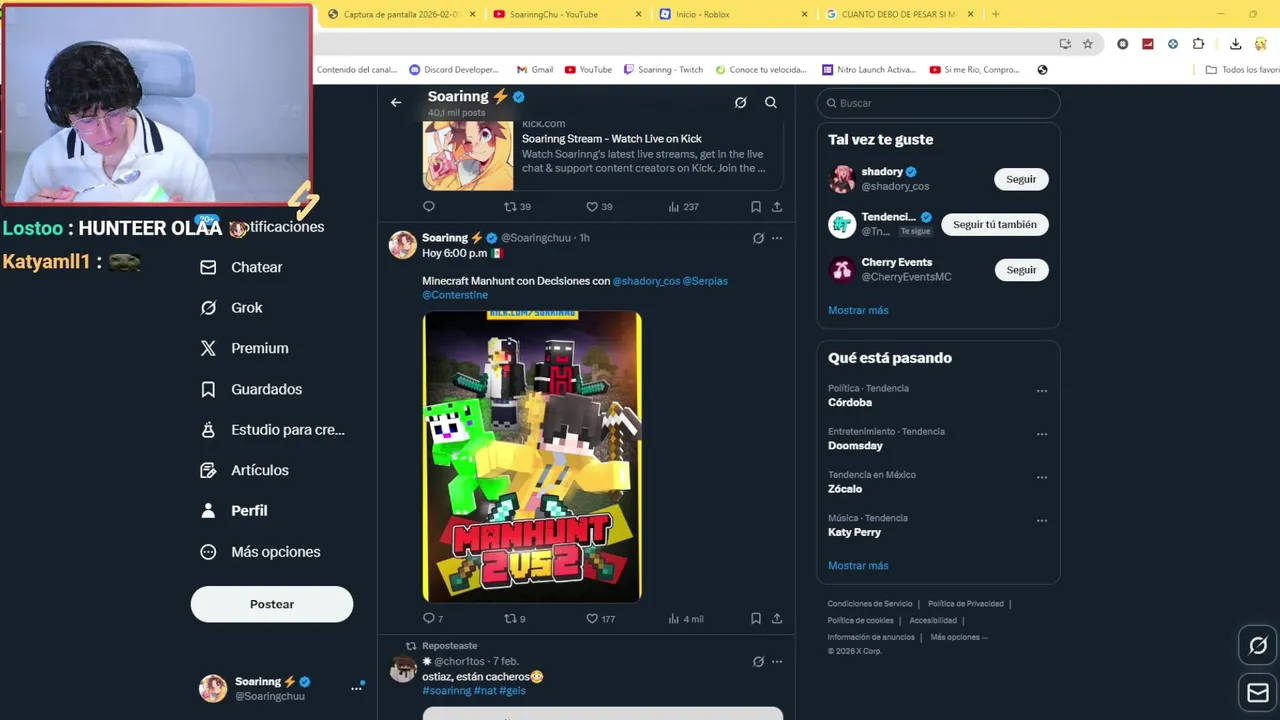Image resolution: width=1280 pixels, height=720 pixels.
Task: Open Premium in the sidebar
Action: point(244,348)
